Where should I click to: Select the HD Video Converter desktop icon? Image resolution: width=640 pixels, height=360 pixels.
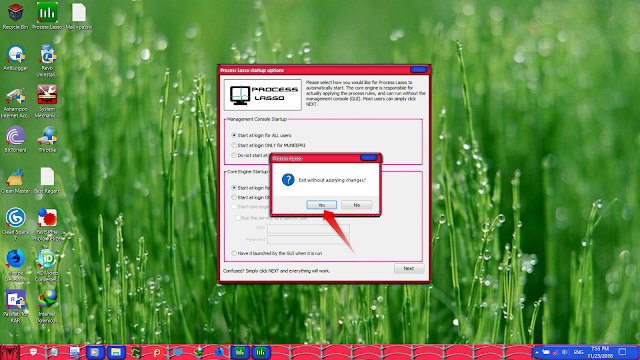(47, 265)
